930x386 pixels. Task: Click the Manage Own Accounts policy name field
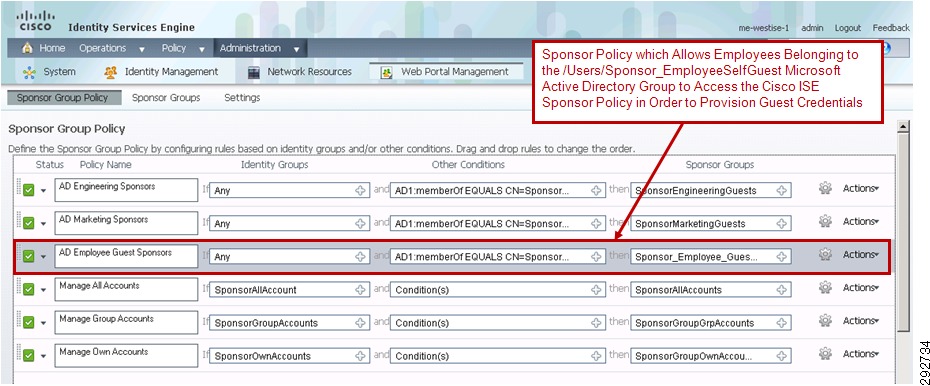click(126, 356)
